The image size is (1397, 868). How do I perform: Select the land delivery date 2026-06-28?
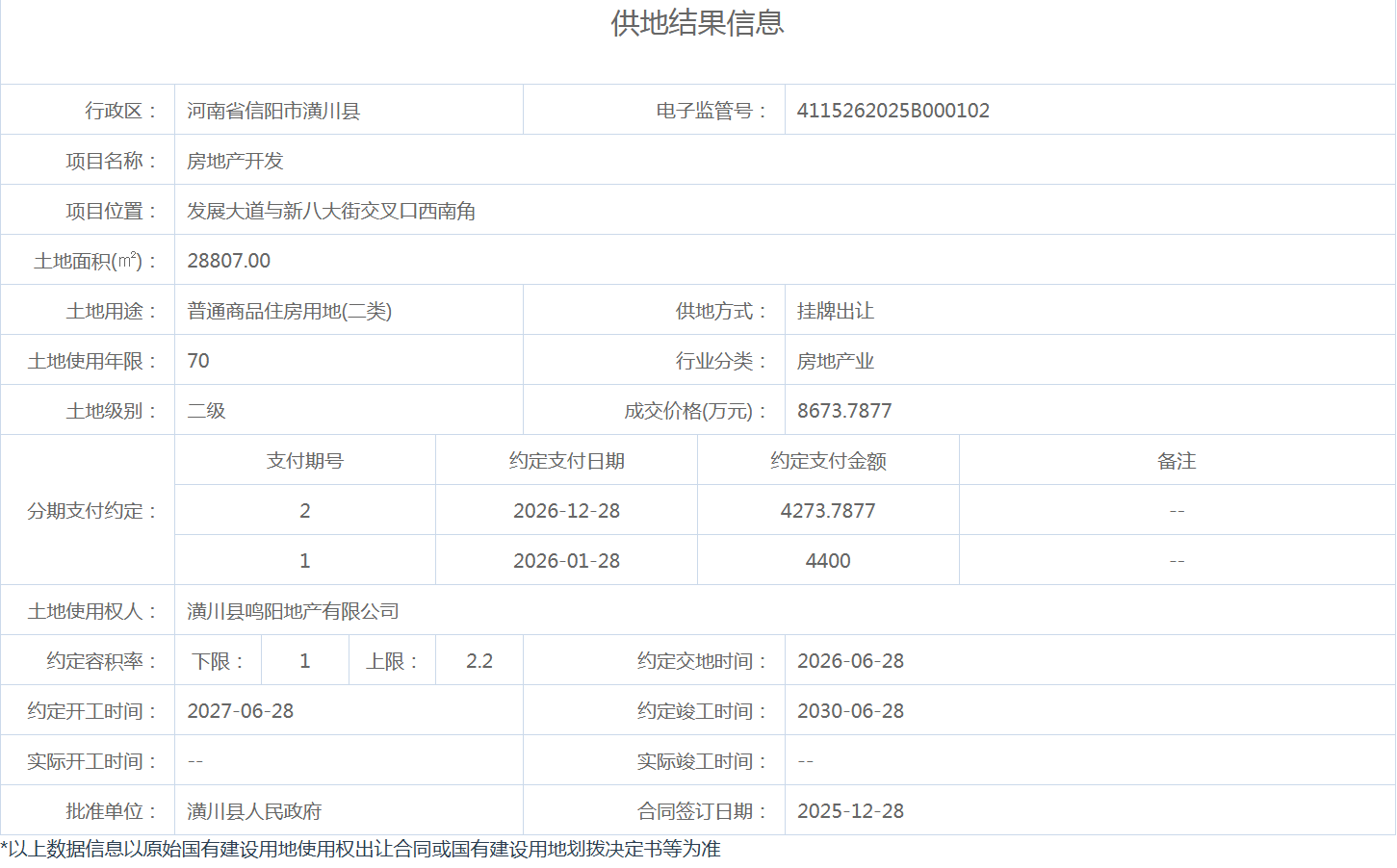(x=851, y=661)
